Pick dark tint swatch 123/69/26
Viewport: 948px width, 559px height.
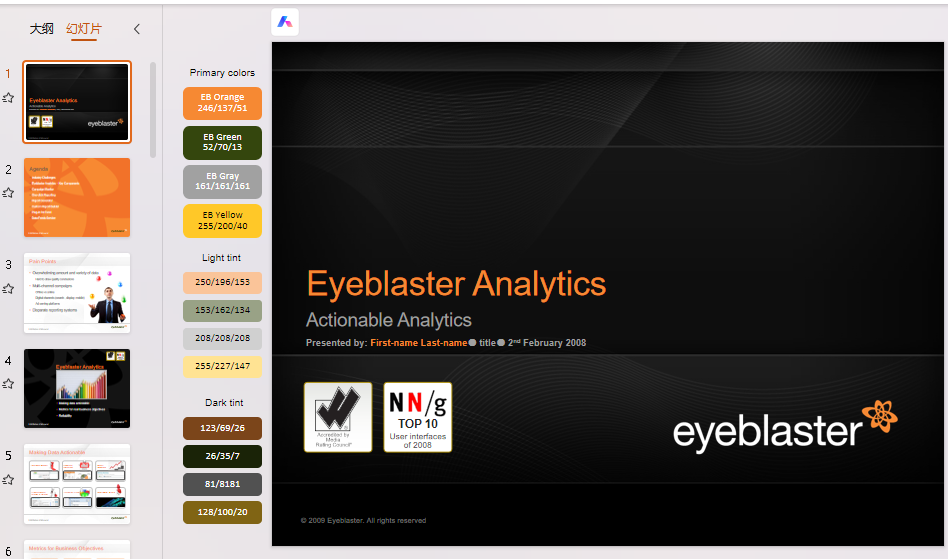coord(222,428)
